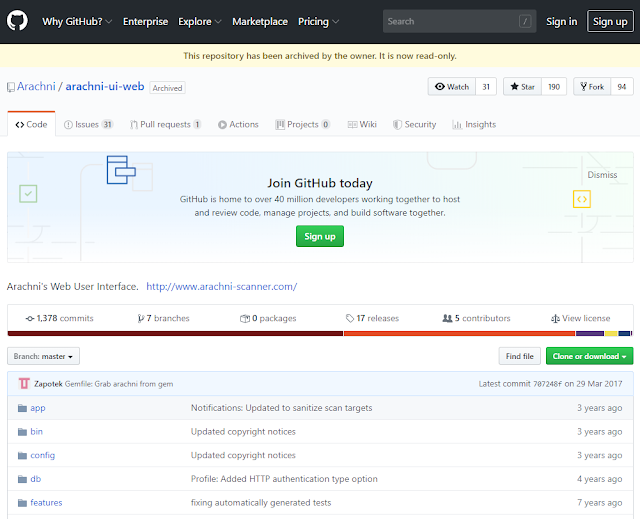Click Sign in link
Viewport: 640px width, 519px height.
click(562, 21)
